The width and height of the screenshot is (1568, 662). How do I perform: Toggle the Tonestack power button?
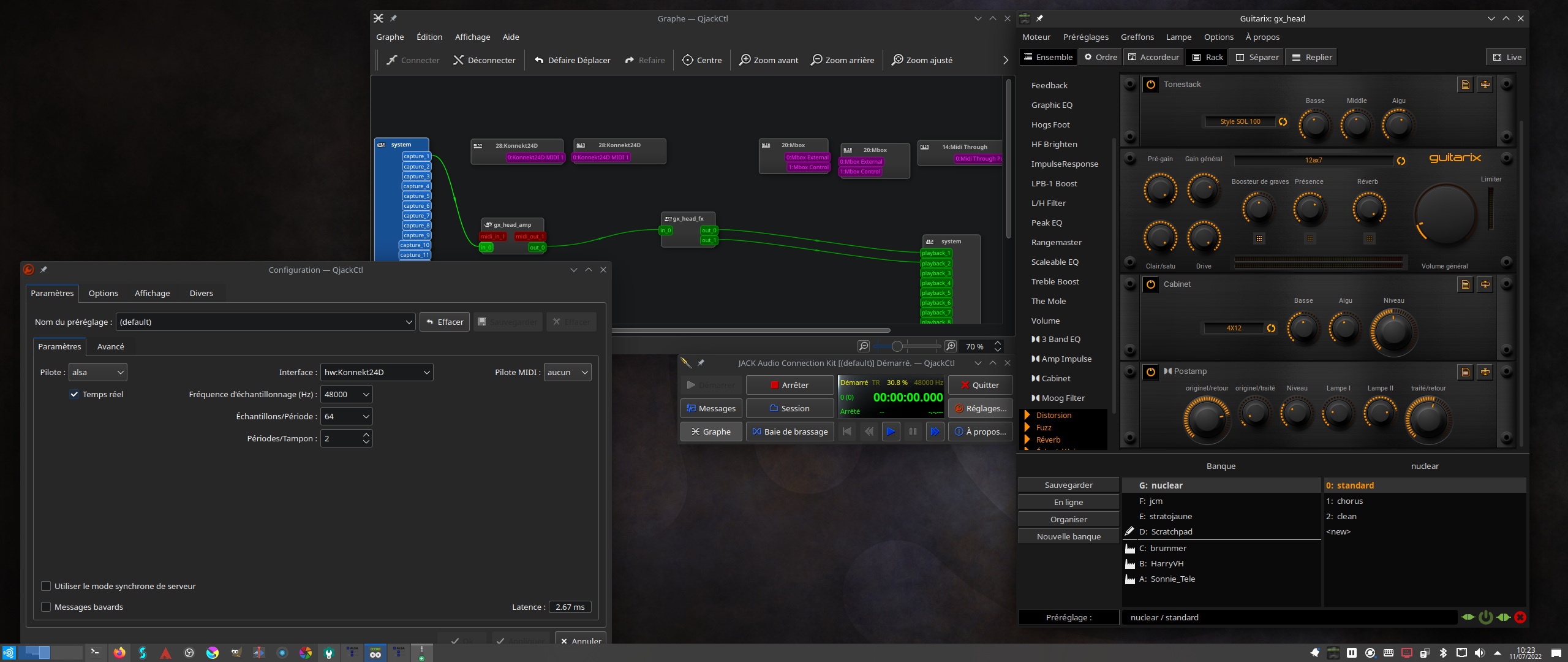[x=1151, y=85]
